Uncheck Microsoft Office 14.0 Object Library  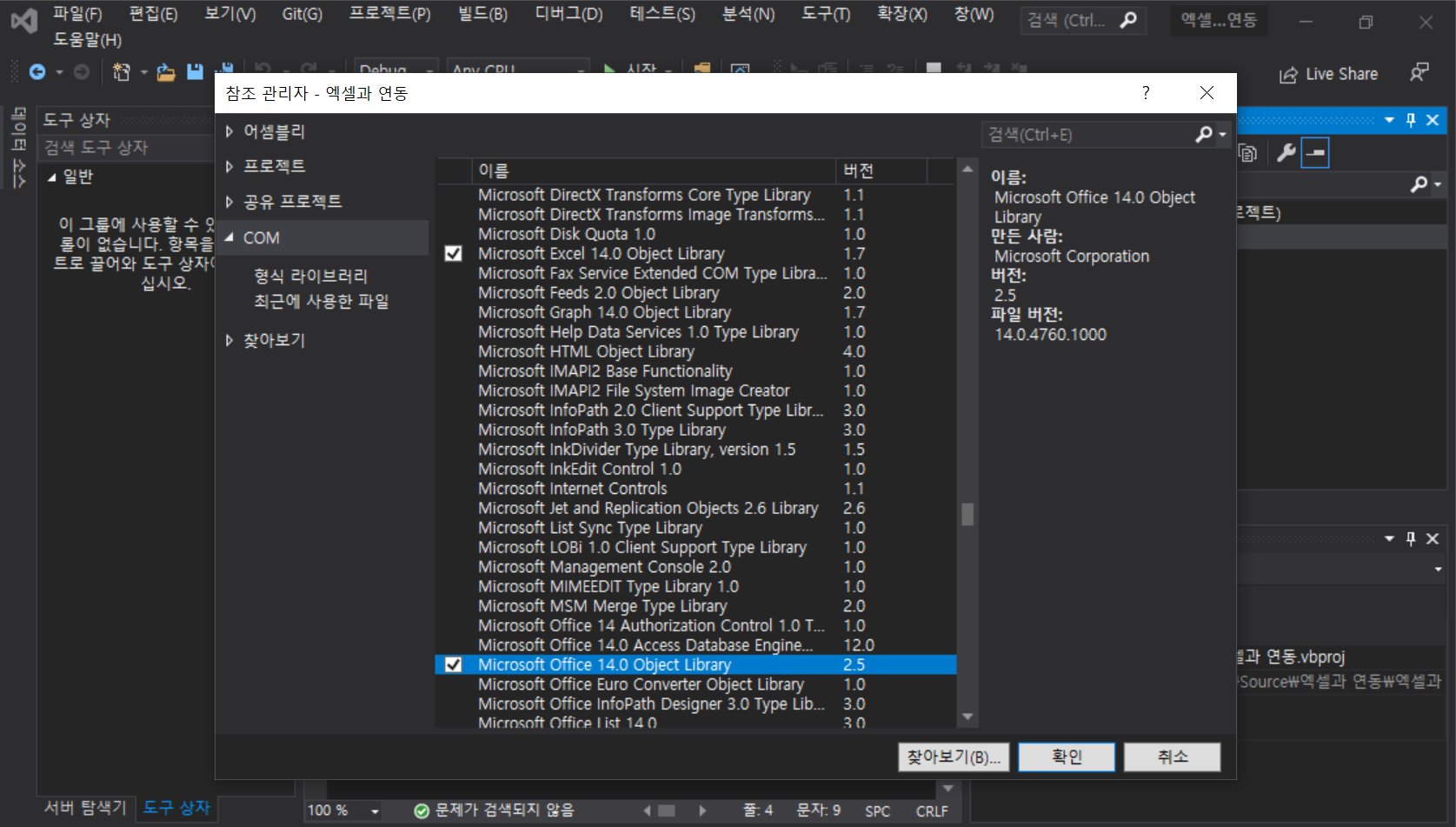click(x=453, y=664)
